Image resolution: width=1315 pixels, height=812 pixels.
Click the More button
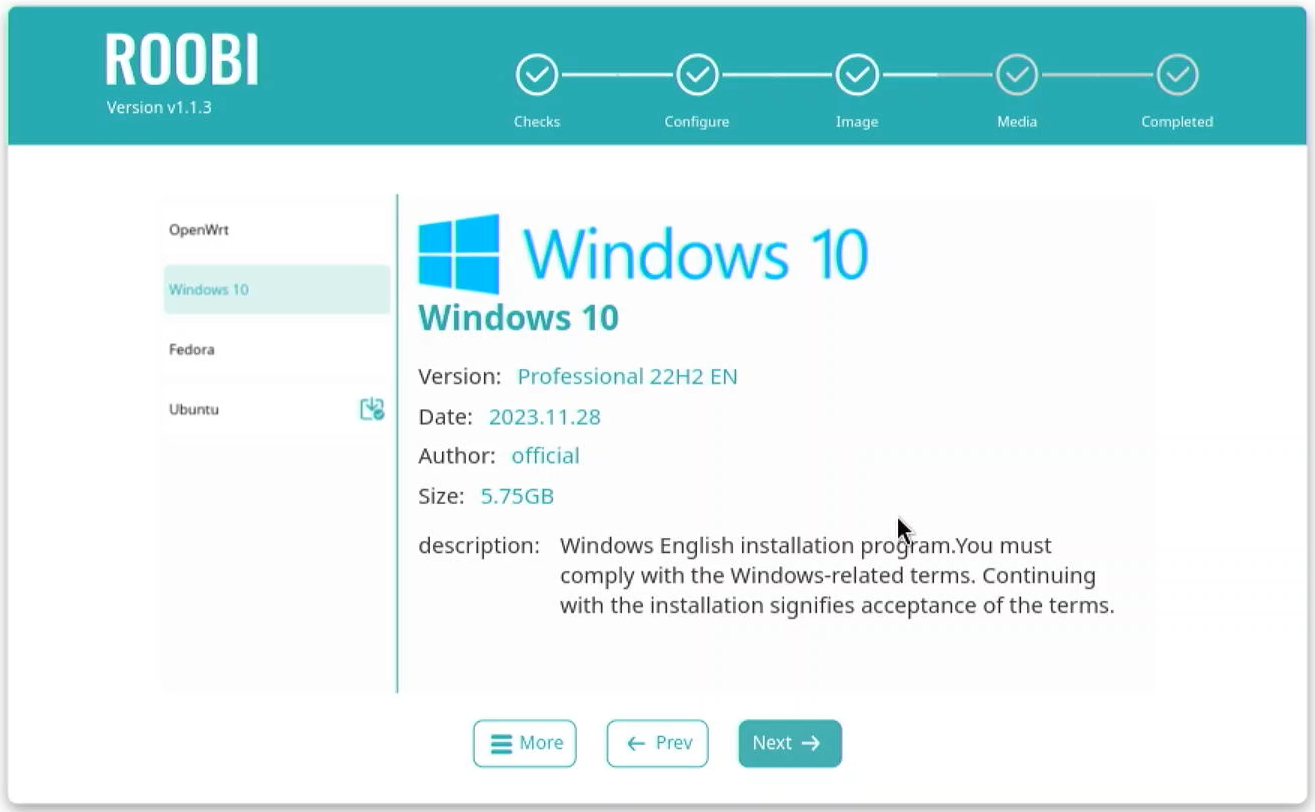(x=525, y=743)
